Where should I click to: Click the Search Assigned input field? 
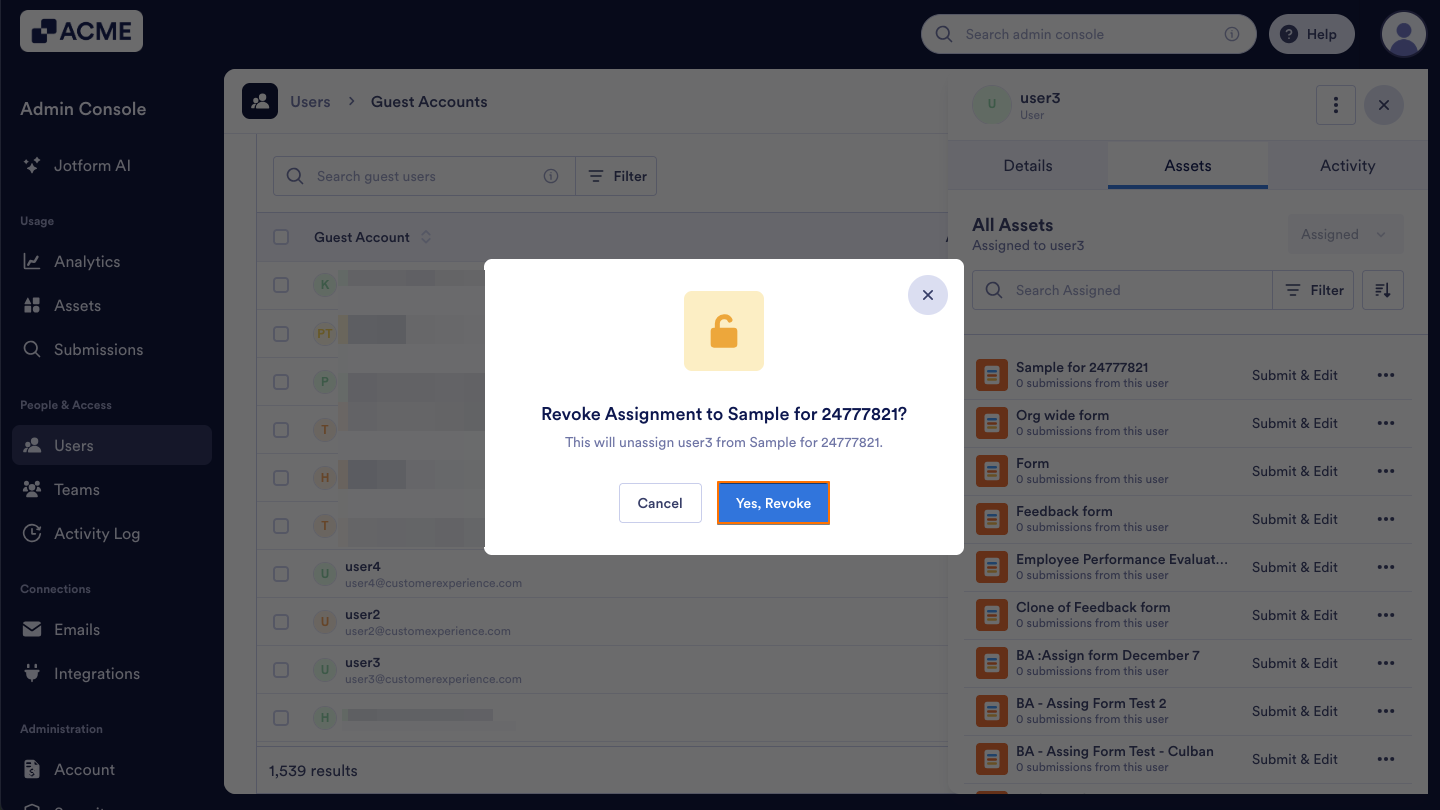tap(1120, 289)
